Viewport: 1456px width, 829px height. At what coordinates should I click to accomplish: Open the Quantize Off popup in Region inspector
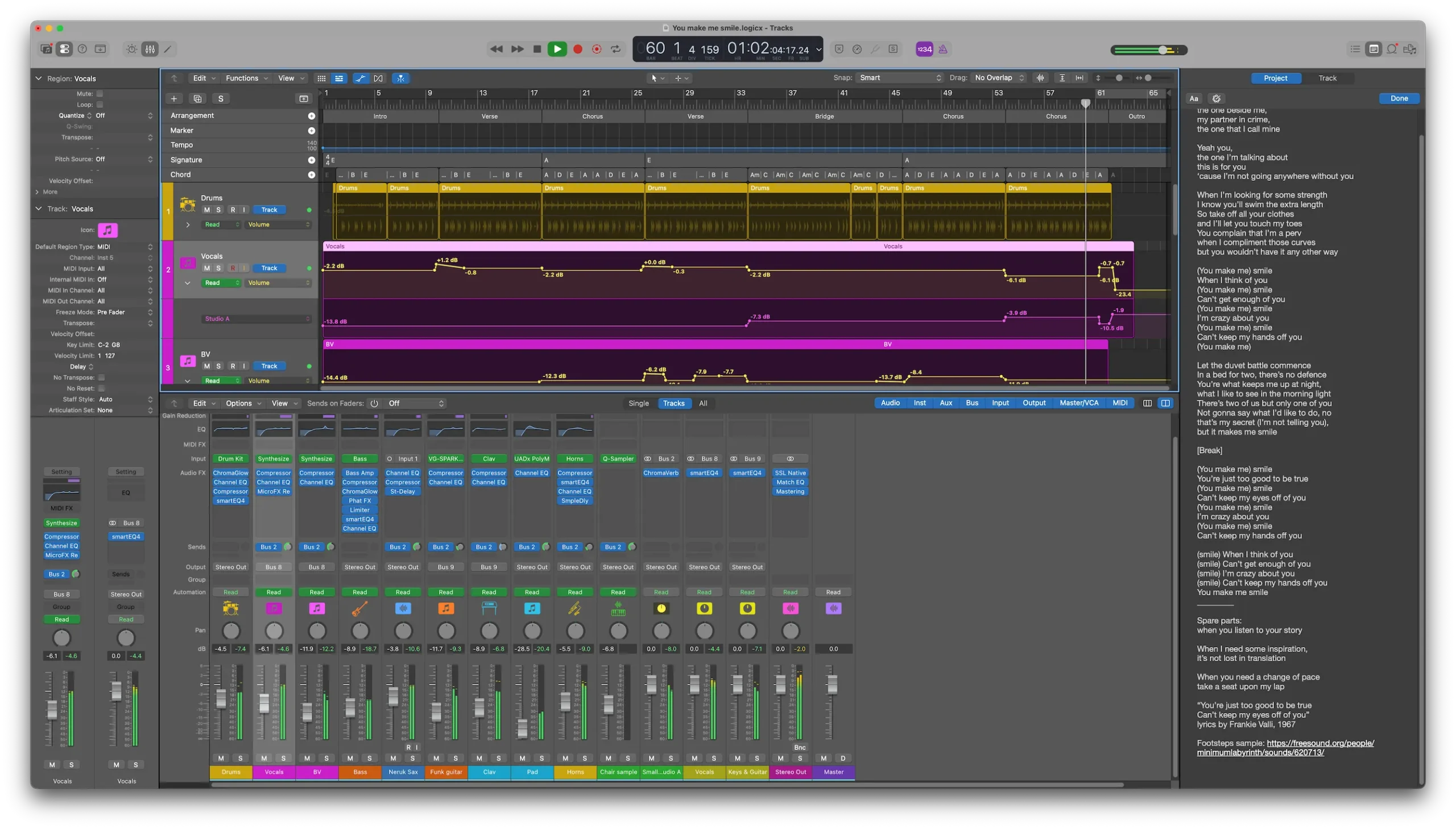click(x=124, y=115)
